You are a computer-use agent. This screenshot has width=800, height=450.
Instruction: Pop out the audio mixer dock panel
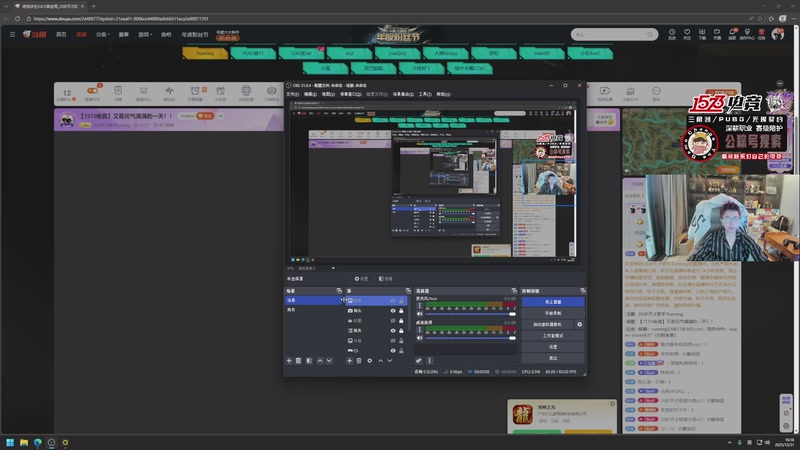(x=514, y=291)
